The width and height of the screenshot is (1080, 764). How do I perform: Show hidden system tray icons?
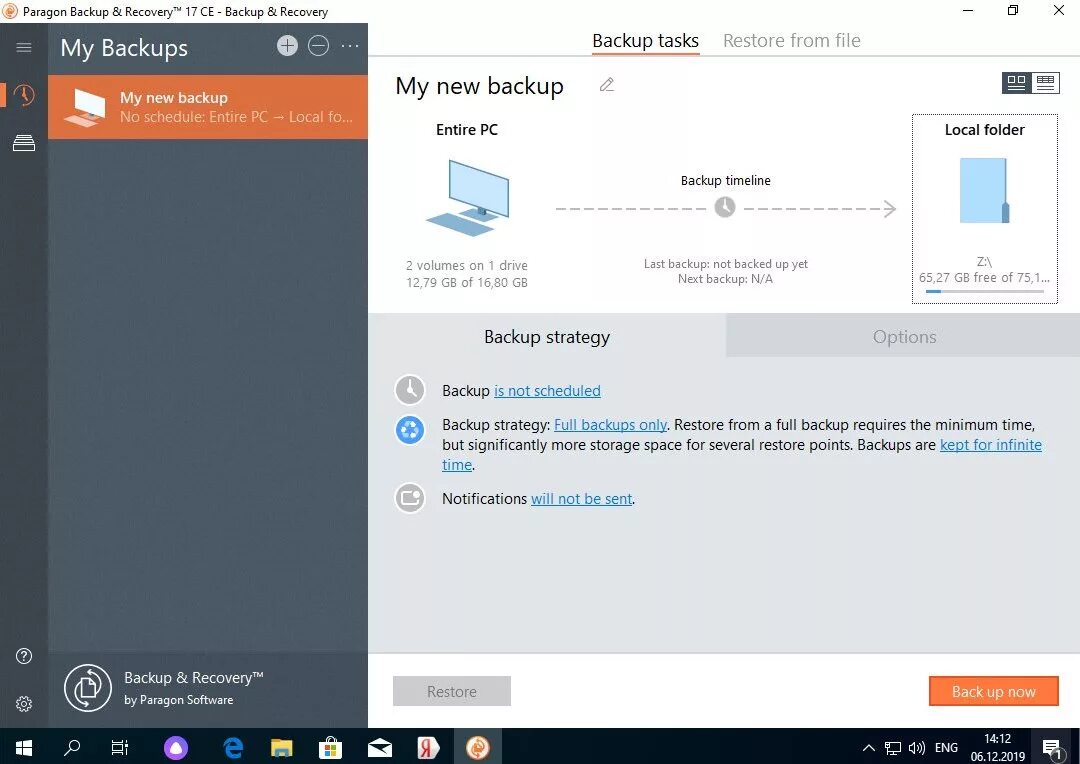click(869, 747)
